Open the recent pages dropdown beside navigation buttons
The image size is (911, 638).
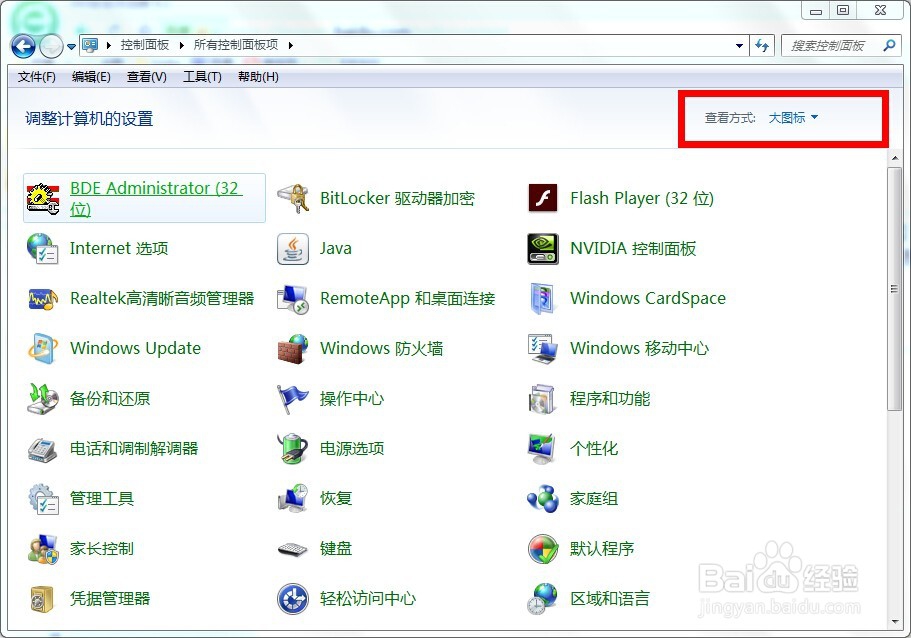click(x=71, y=46)
